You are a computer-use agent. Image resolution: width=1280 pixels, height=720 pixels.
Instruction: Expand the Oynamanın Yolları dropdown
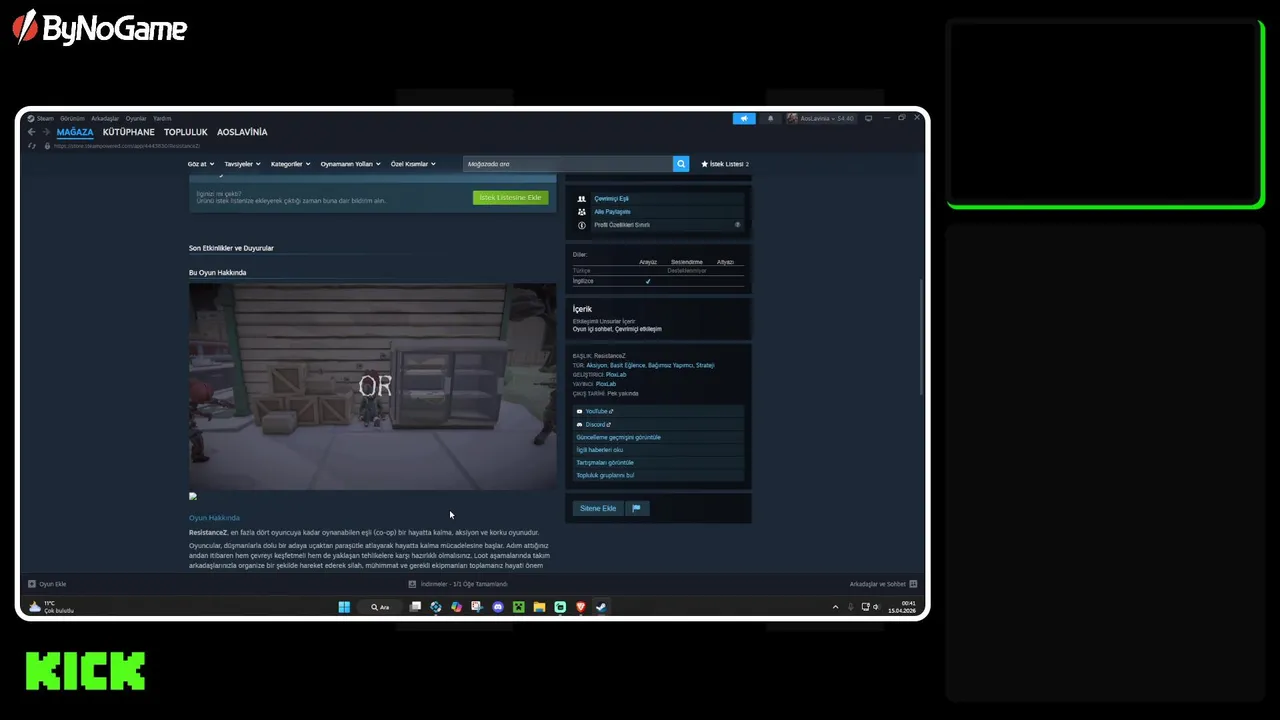click(350, 164)
